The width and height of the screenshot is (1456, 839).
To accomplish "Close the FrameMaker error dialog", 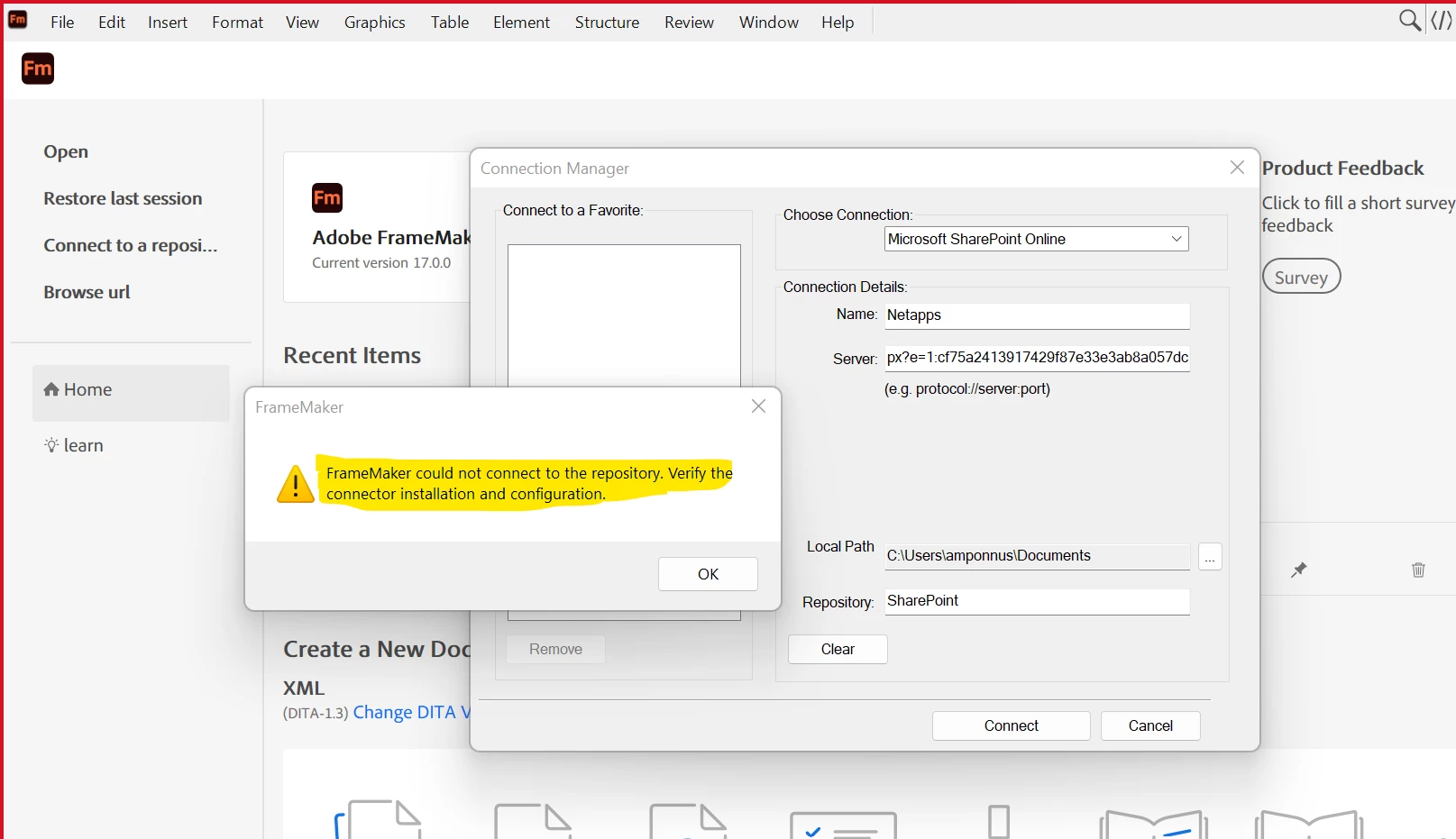I will click(759, 406).
